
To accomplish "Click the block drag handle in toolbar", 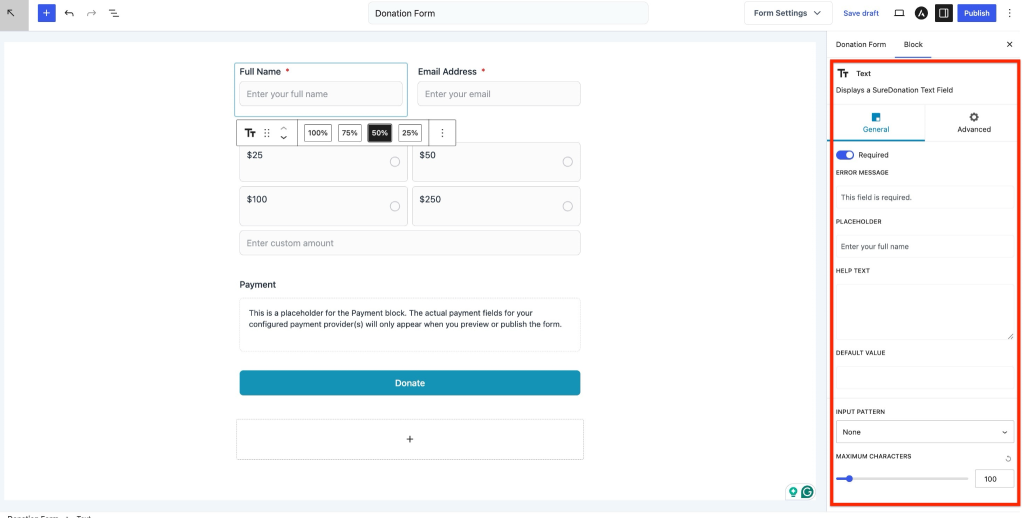I will click(266, 133).
